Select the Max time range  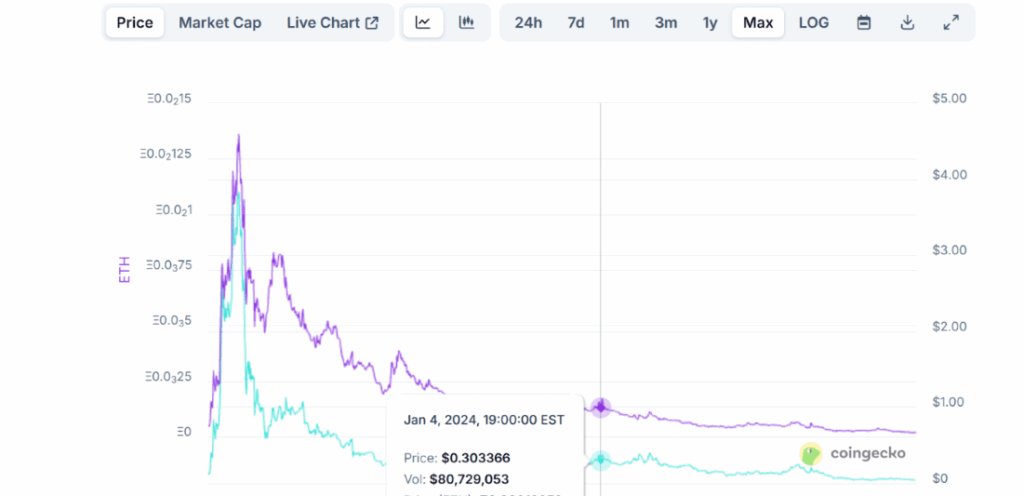coord(758,23)
